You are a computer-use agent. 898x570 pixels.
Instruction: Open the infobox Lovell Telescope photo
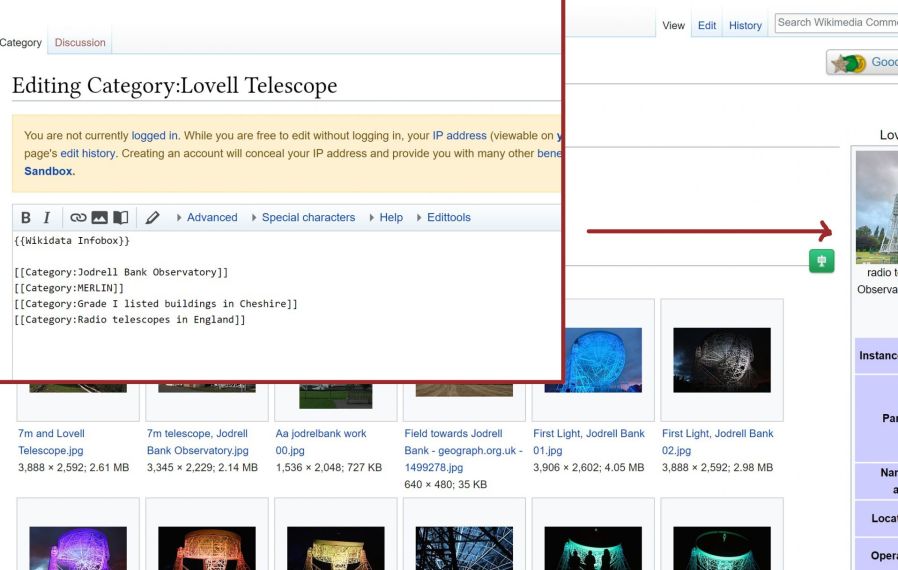[877, 207]
